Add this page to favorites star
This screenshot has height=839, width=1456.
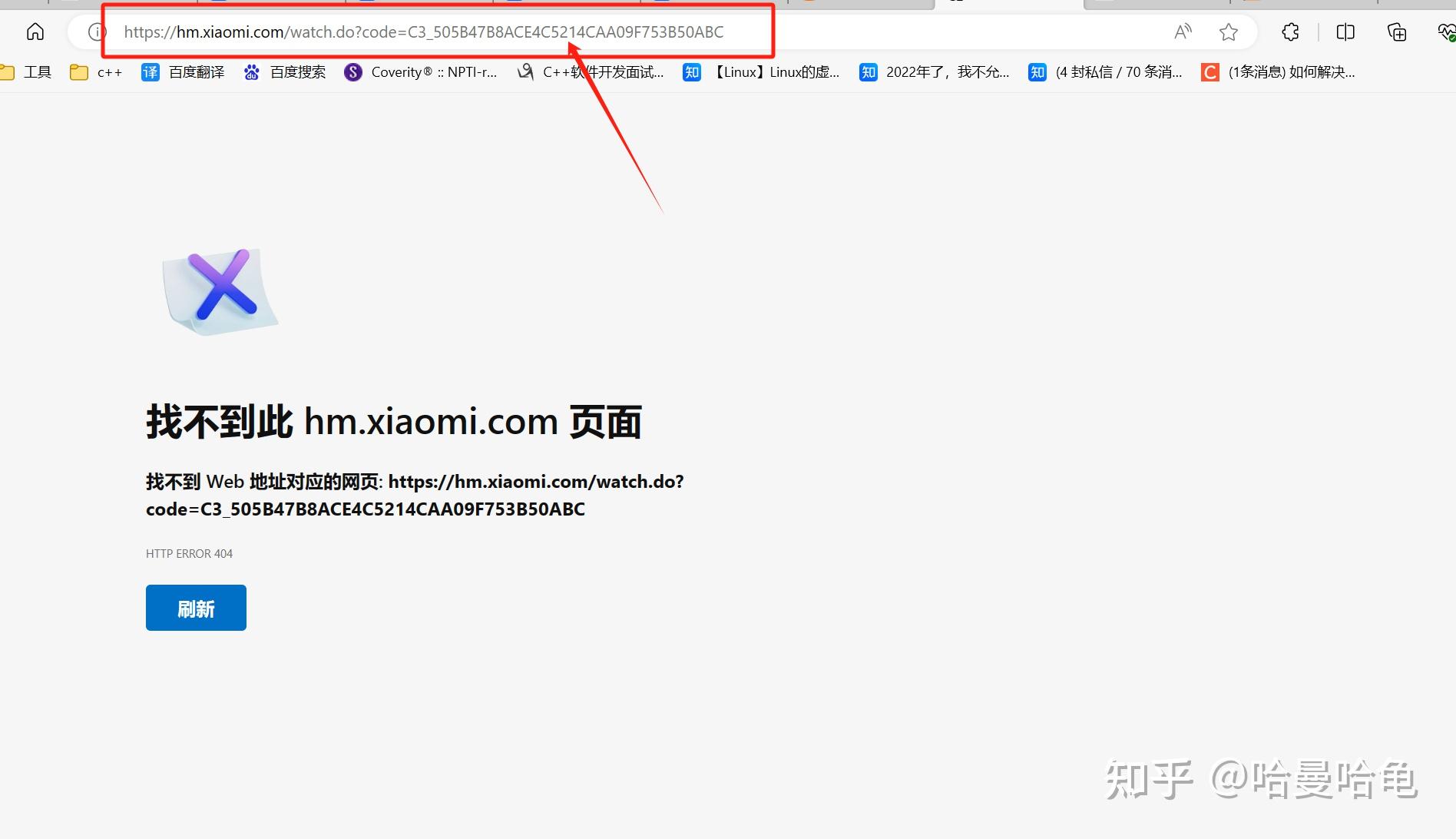pyautogui.click(x=1228, y=32)
